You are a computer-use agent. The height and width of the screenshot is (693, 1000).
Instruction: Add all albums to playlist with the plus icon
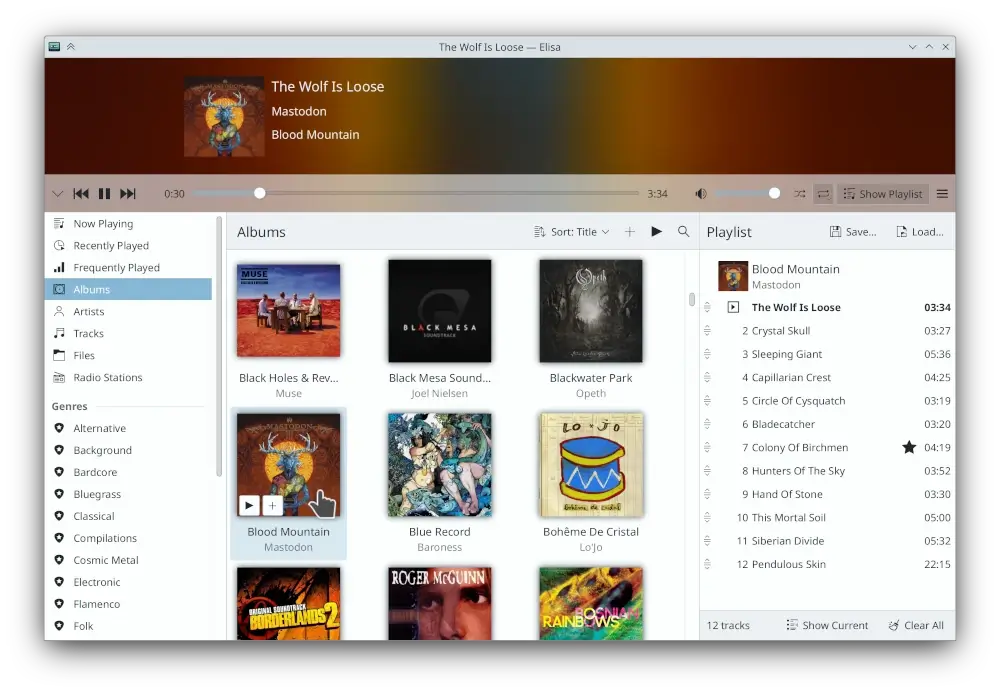pos(630,232)
